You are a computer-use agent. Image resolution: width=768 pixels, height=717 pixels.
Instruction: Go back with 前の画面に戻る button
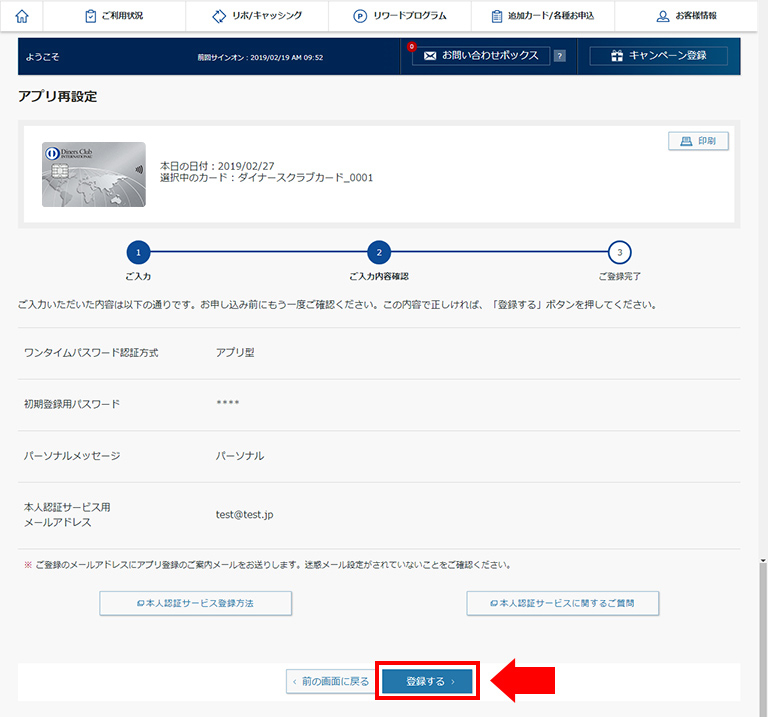[329, 681]
